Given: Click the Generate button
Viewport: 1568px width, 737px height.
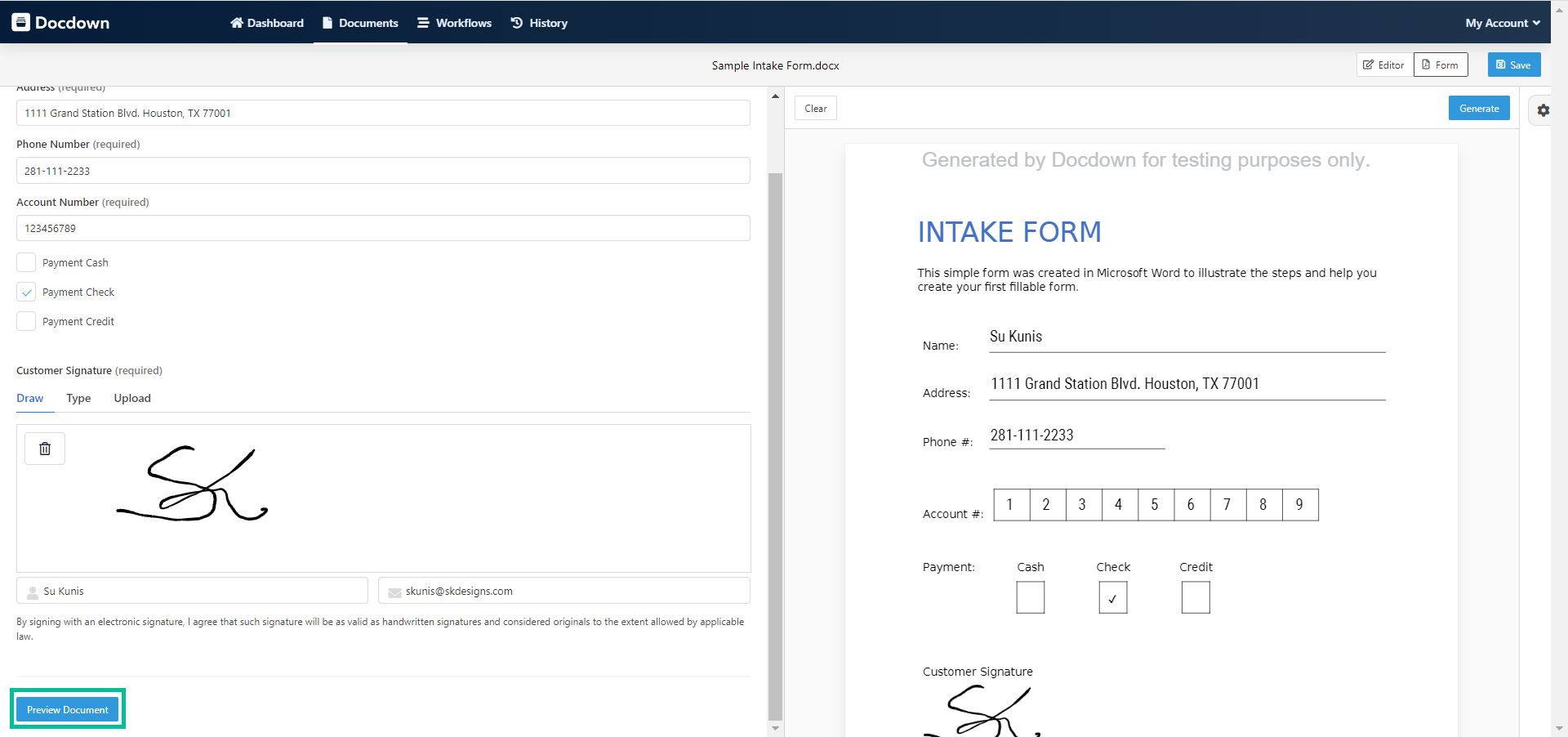Looking at the screenshot, I should pyautogui.click(x=1478, y=109).
